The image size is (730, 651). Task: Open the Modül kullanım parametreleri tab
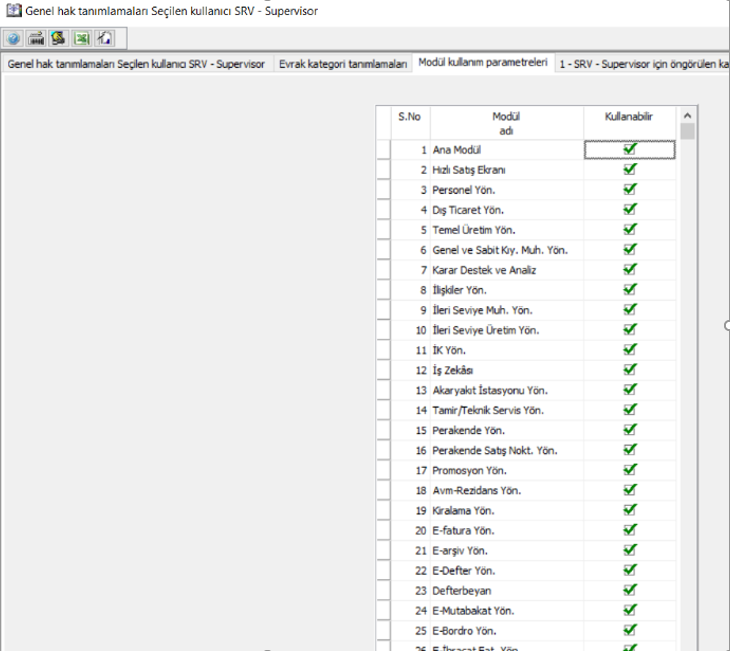click(483, 63)
